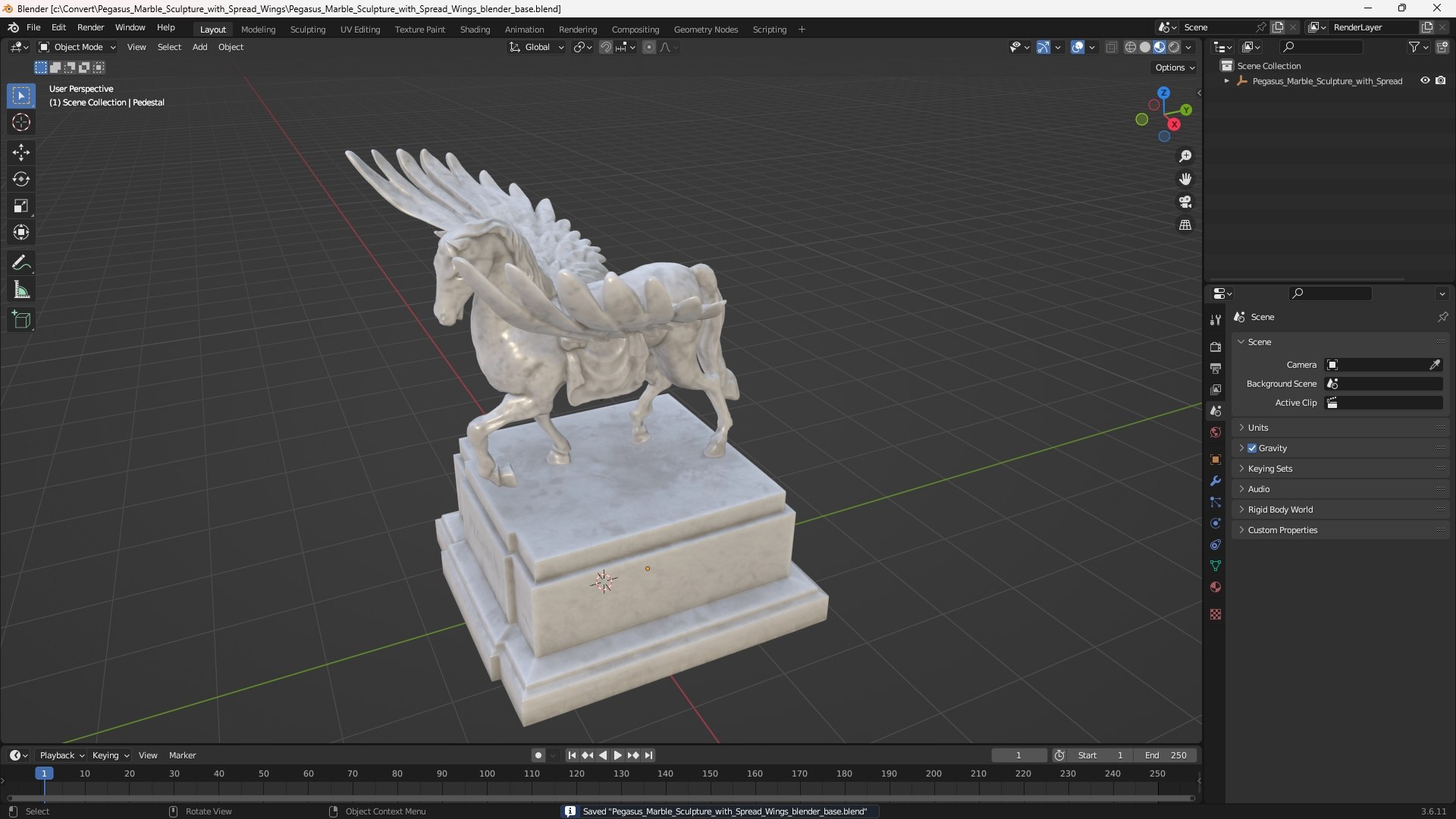The height and width of the screenshot is (819, 1456).
Task: Open the Render properties tab icon
Action: pyautogui.click(x=1216, y=347)
